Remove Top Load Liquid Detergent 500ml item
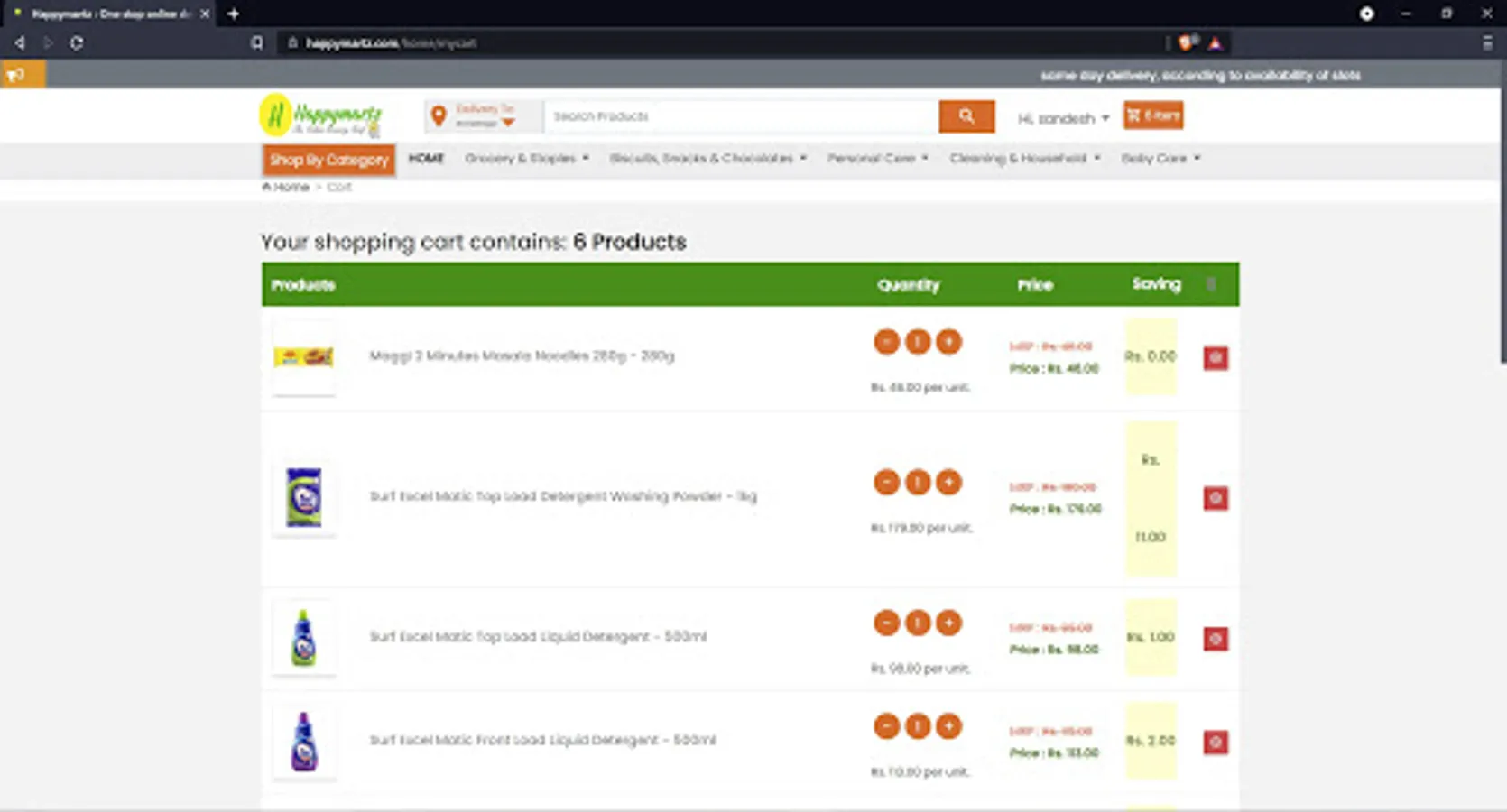 point(1216,639)
